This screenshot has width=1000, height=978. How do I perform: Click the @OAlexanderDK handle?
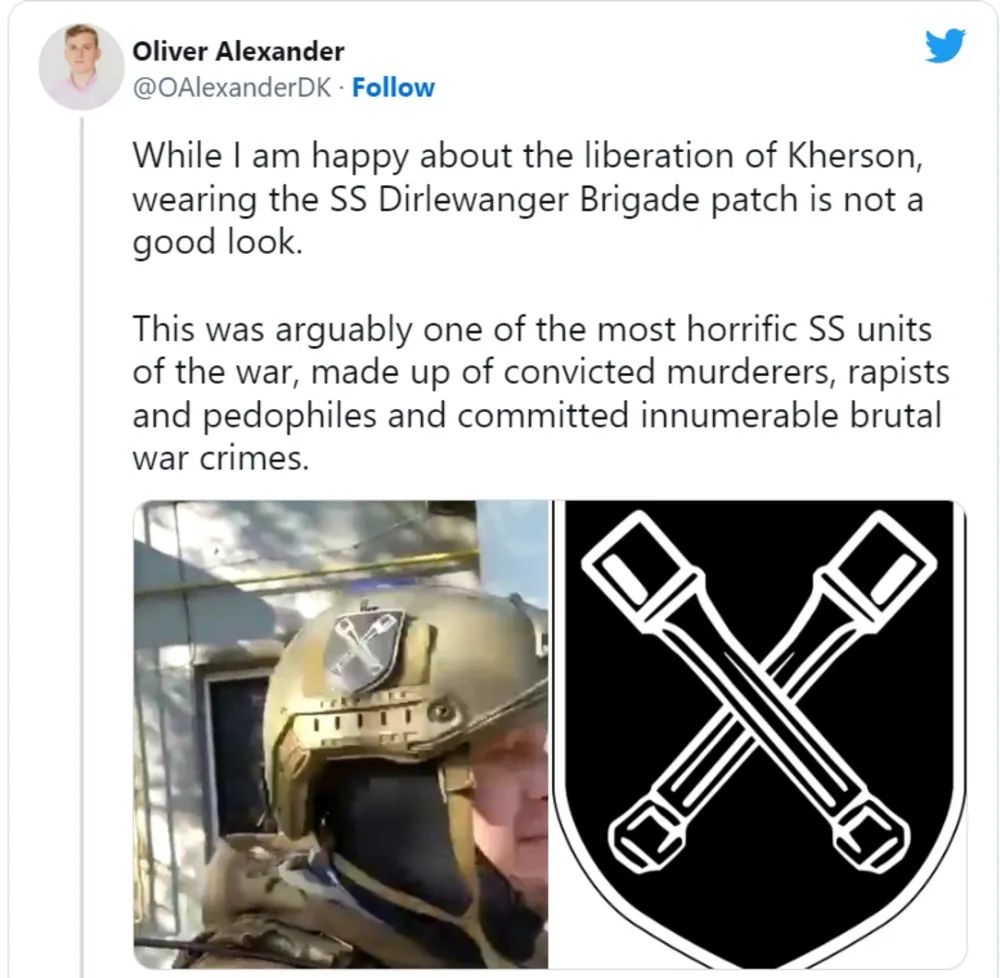232,88
